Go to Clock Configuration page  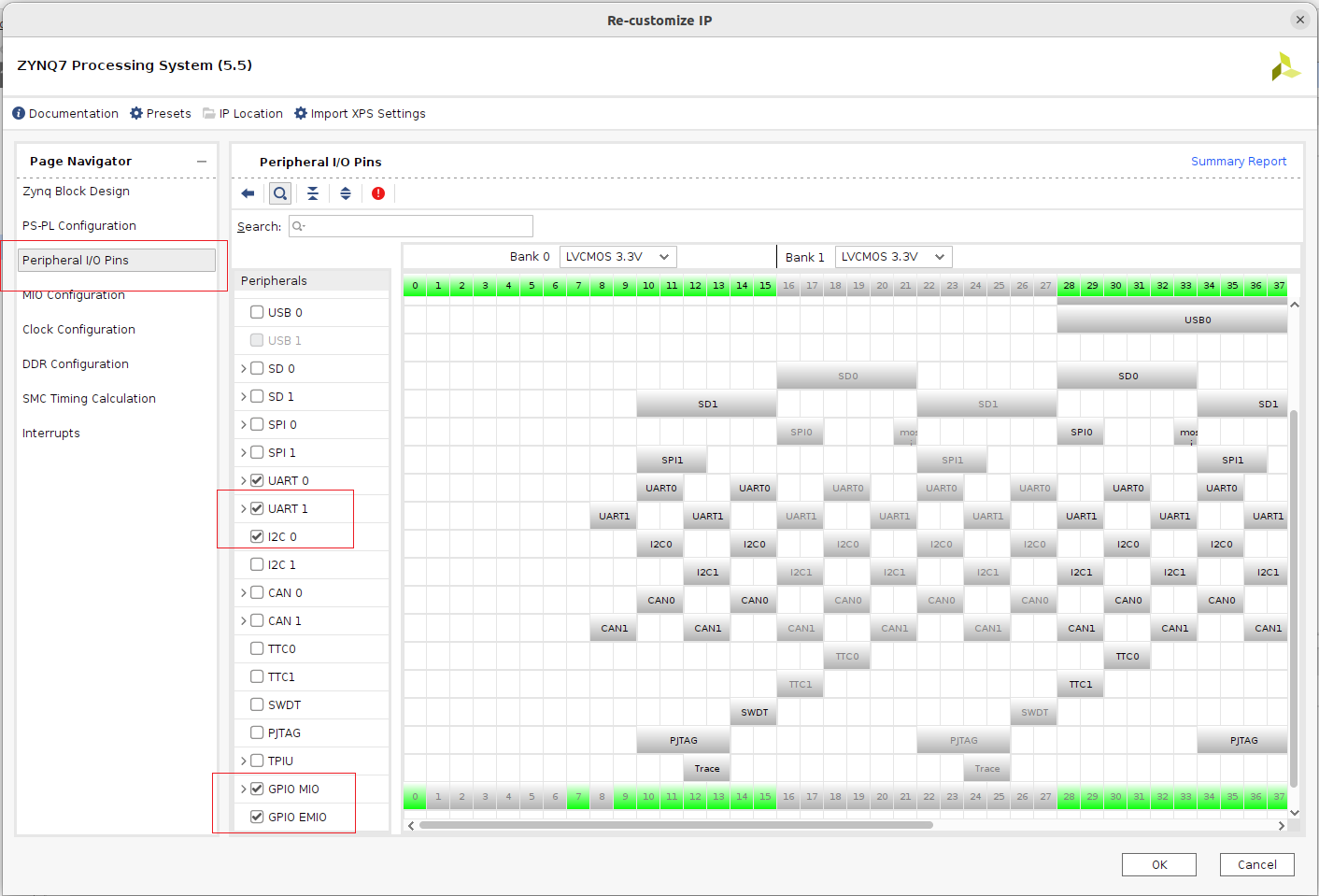78,329
